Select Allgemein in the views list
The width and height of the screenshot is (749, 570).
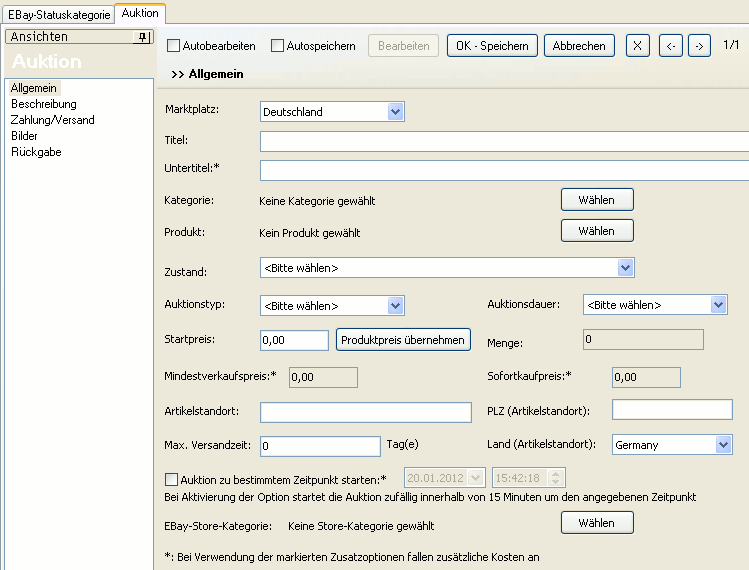pos(33,88)
